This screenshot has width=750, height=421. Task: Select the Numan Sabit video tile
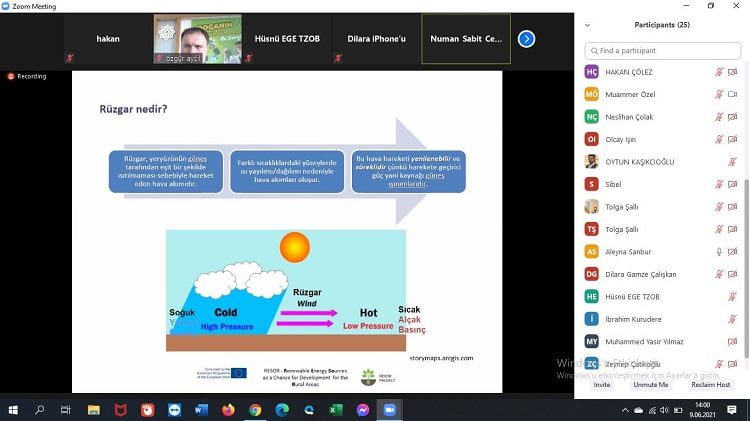click(x=465, y=39)
